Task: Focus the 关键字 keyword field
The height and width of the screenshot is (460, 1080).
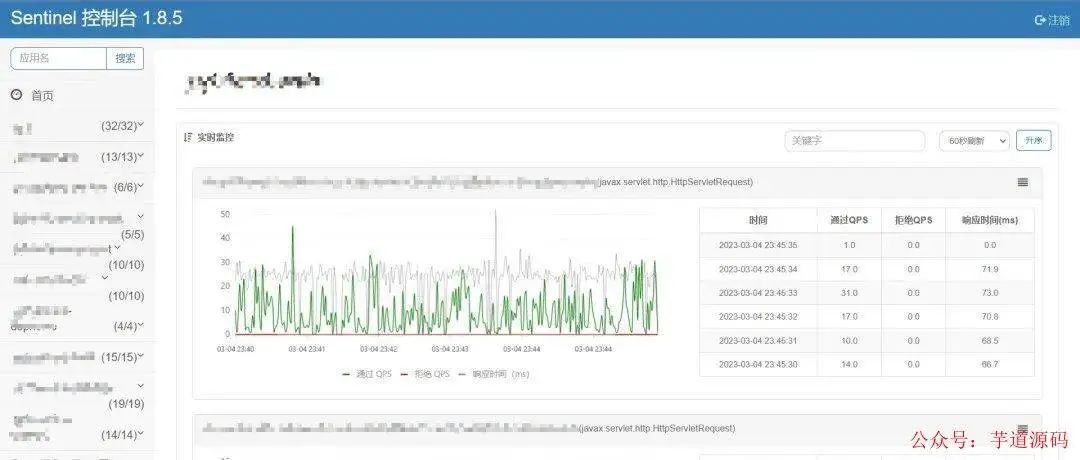Action: 855,140
